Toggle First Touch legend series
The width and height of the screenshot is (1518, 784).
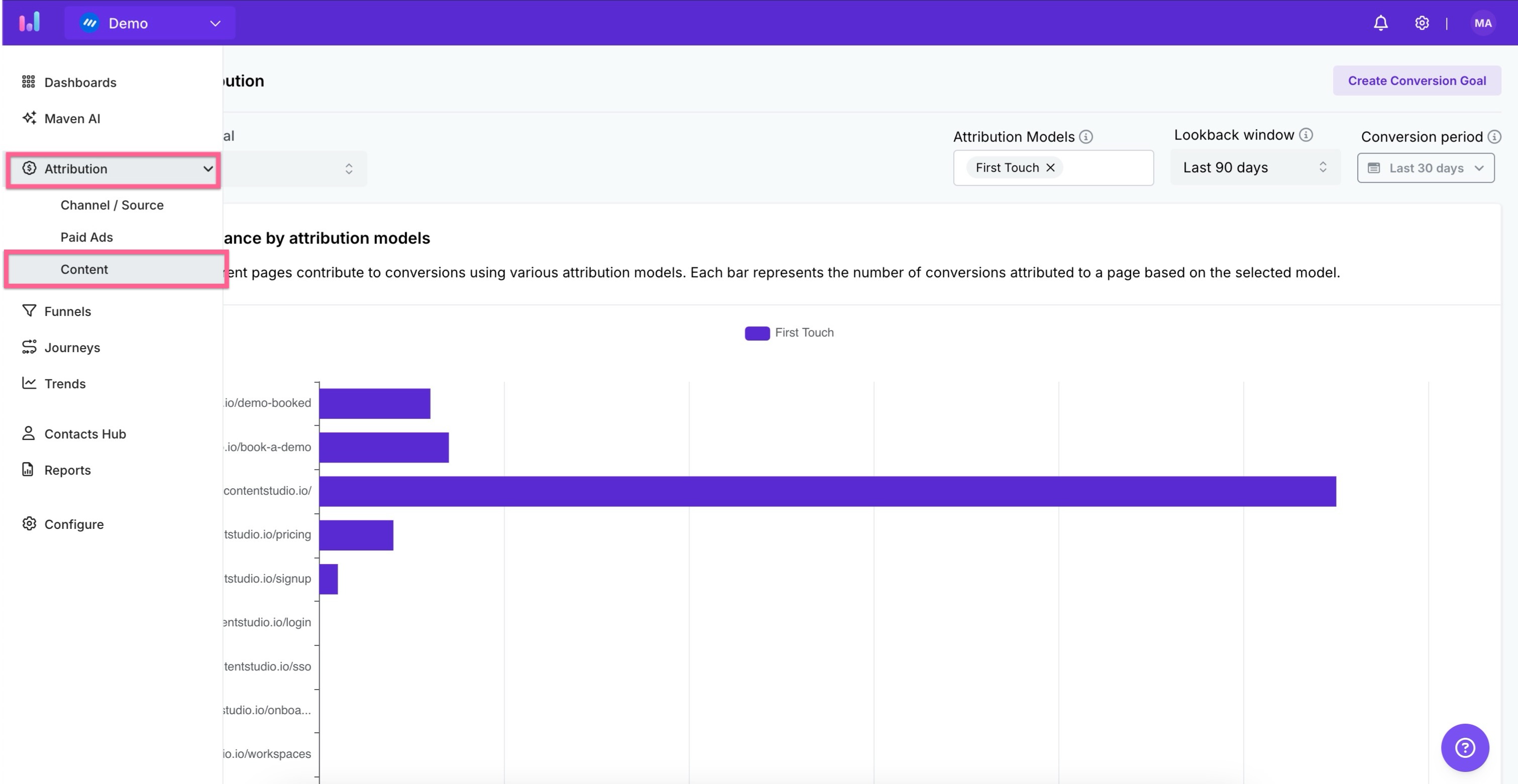pyautogui.click(x=789, y=333)
